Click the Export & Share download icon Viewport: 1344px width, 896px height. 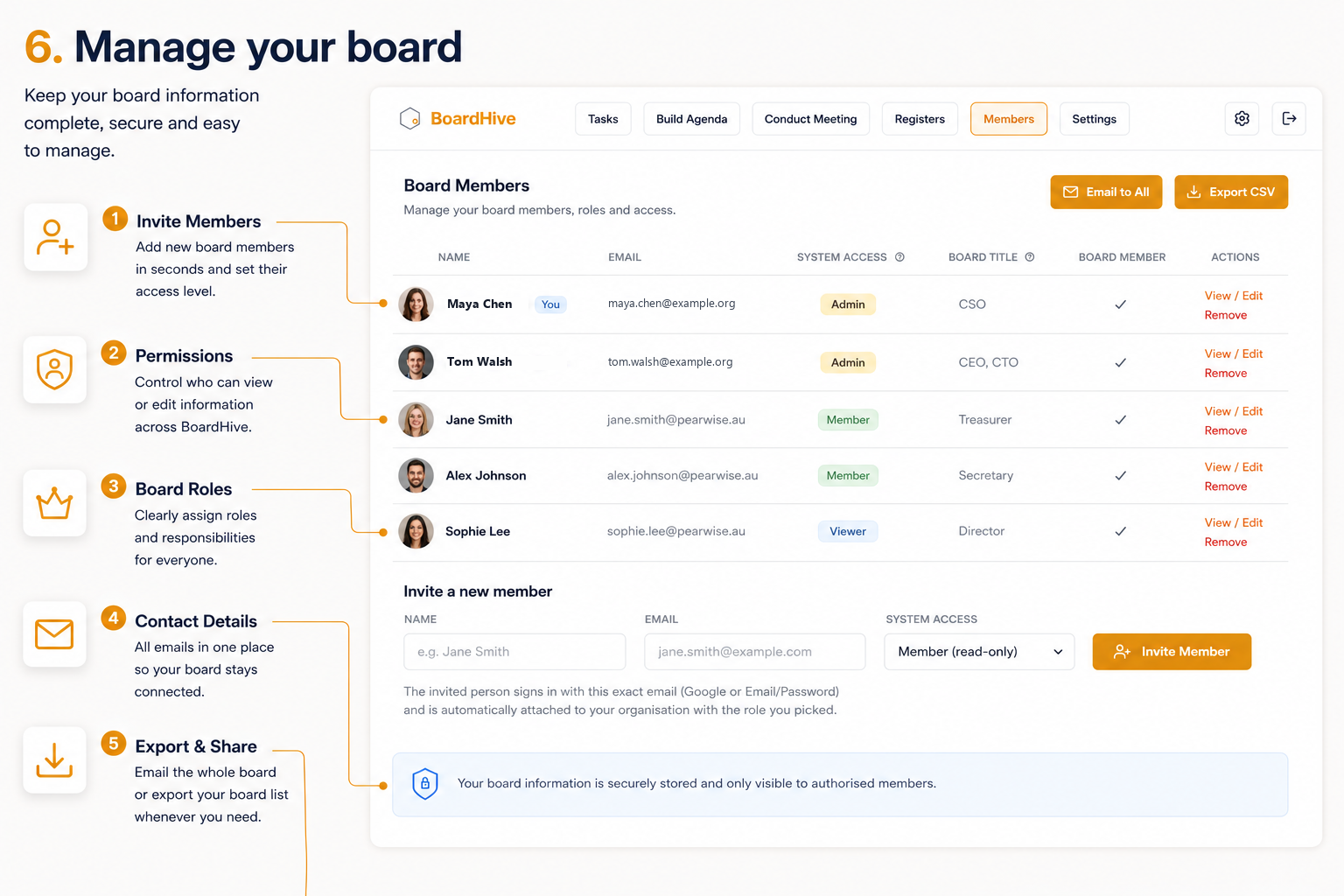coord(55,759)
